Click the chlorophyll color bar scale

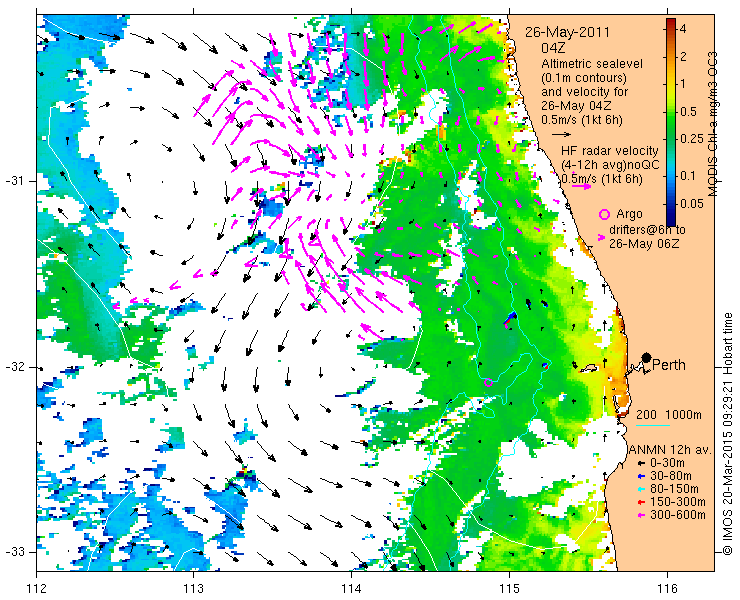[x=671, y=122]
